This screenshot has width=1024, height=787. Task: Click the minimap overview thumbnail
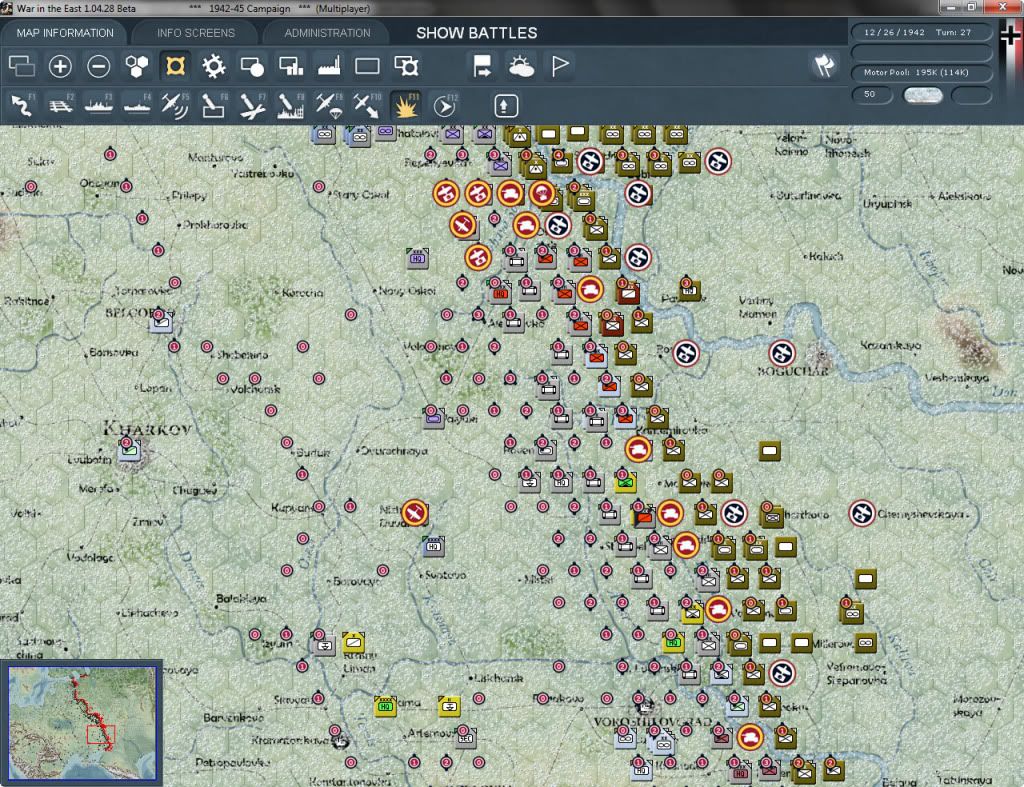(x=82, y=723)
